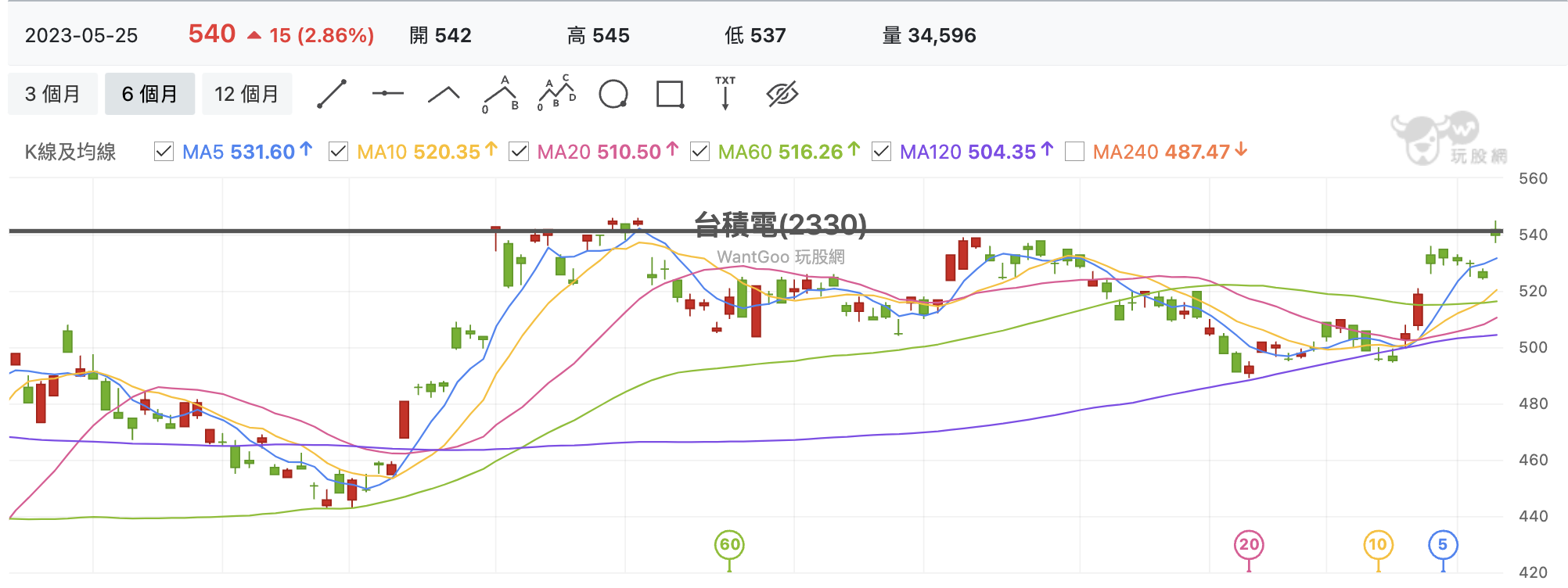Click the MA240 487.47 label

pyautogui.click(x=1170, y=152)
